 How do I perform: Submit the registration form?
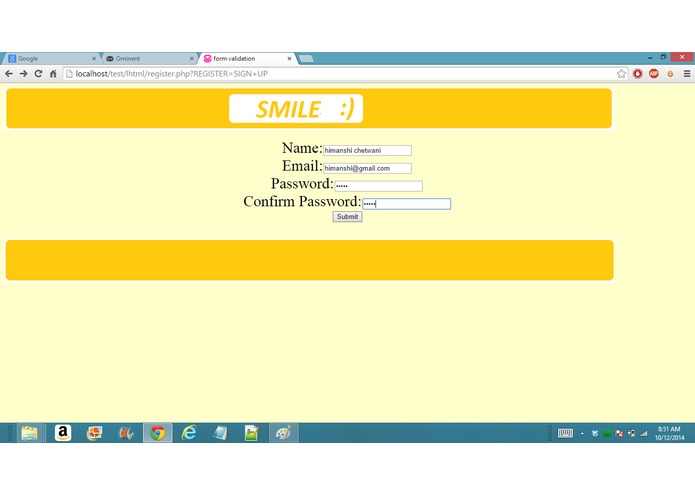348,217
